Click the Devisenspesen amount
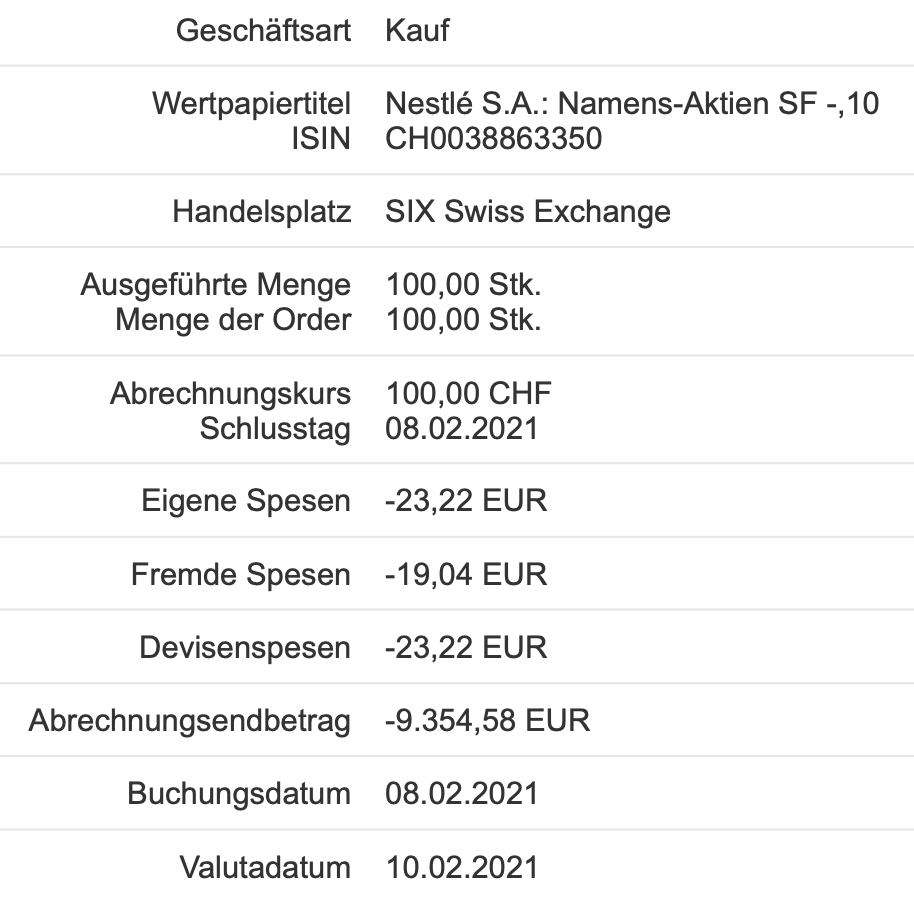This screenshot has width=914, height=900. [466, 647]
